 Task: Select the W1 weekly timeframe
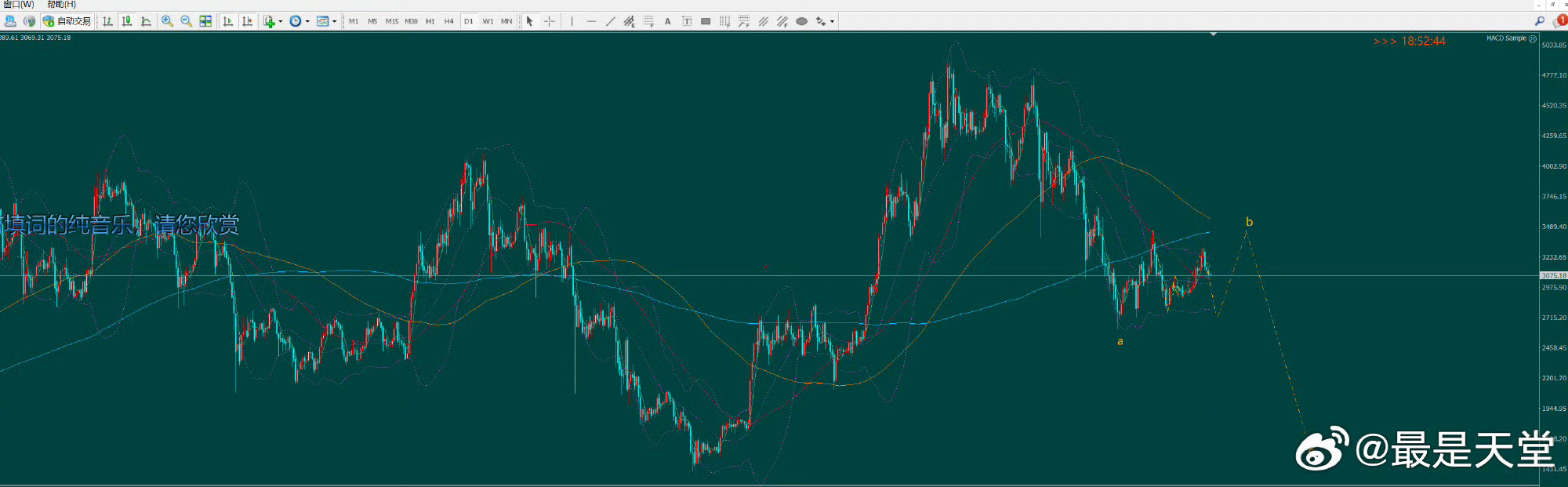pyautogui.click(x=488, y=21)
